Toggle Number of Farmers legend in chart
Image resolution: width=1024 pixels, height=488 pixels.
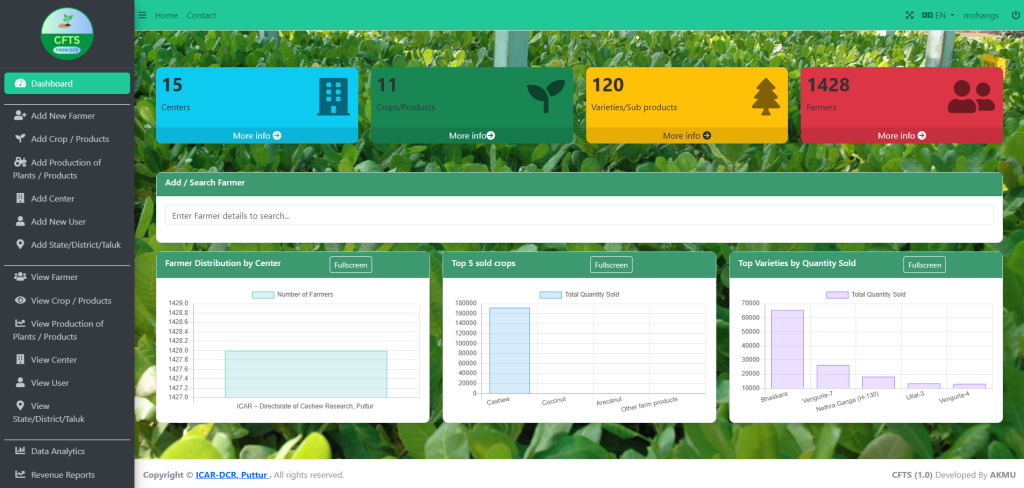click(293, 295)
